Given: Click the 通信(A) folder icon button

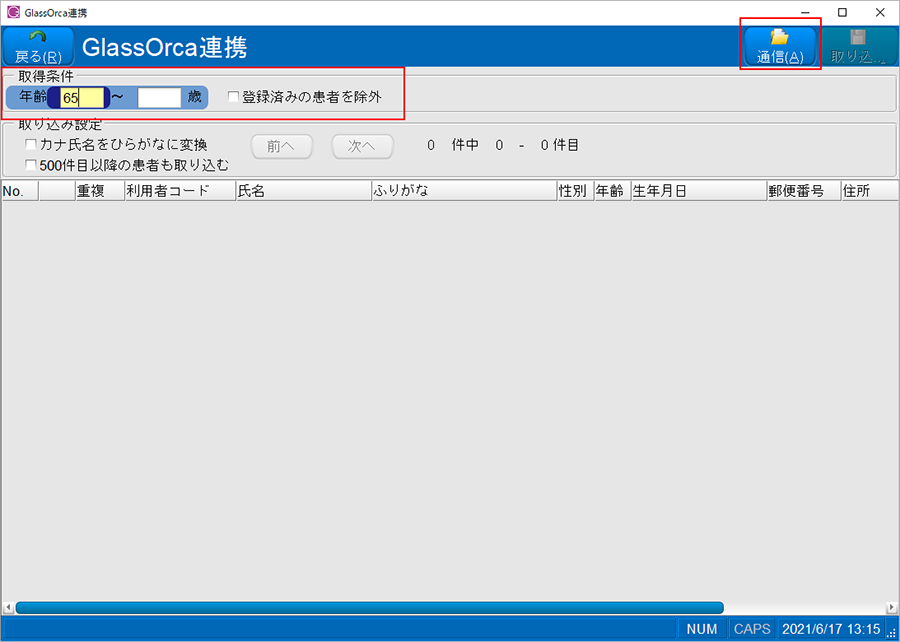Looking at the screenshot, I should coord(780,47).
